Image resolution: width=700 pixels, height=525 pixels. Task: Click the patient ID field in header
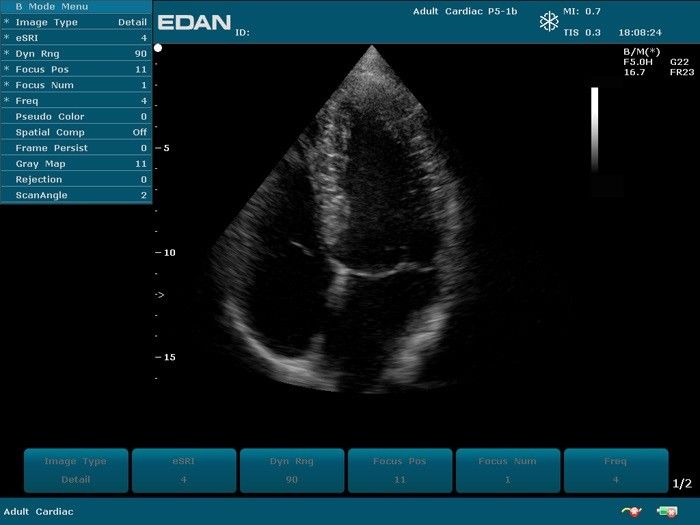(243, 32)
